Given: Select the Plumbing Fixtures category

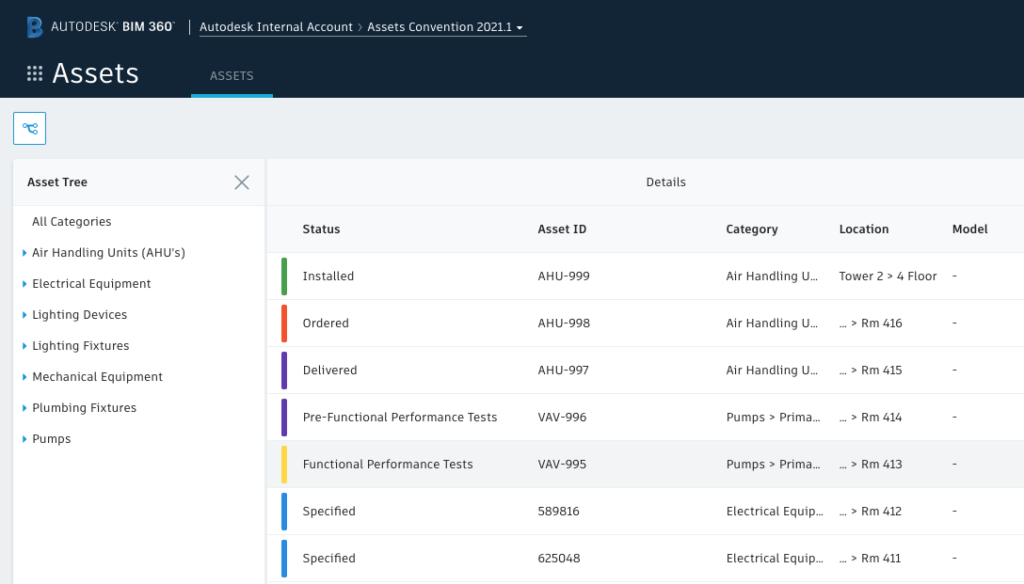Looking at the screenshot, I should click(x=85, y=407).
